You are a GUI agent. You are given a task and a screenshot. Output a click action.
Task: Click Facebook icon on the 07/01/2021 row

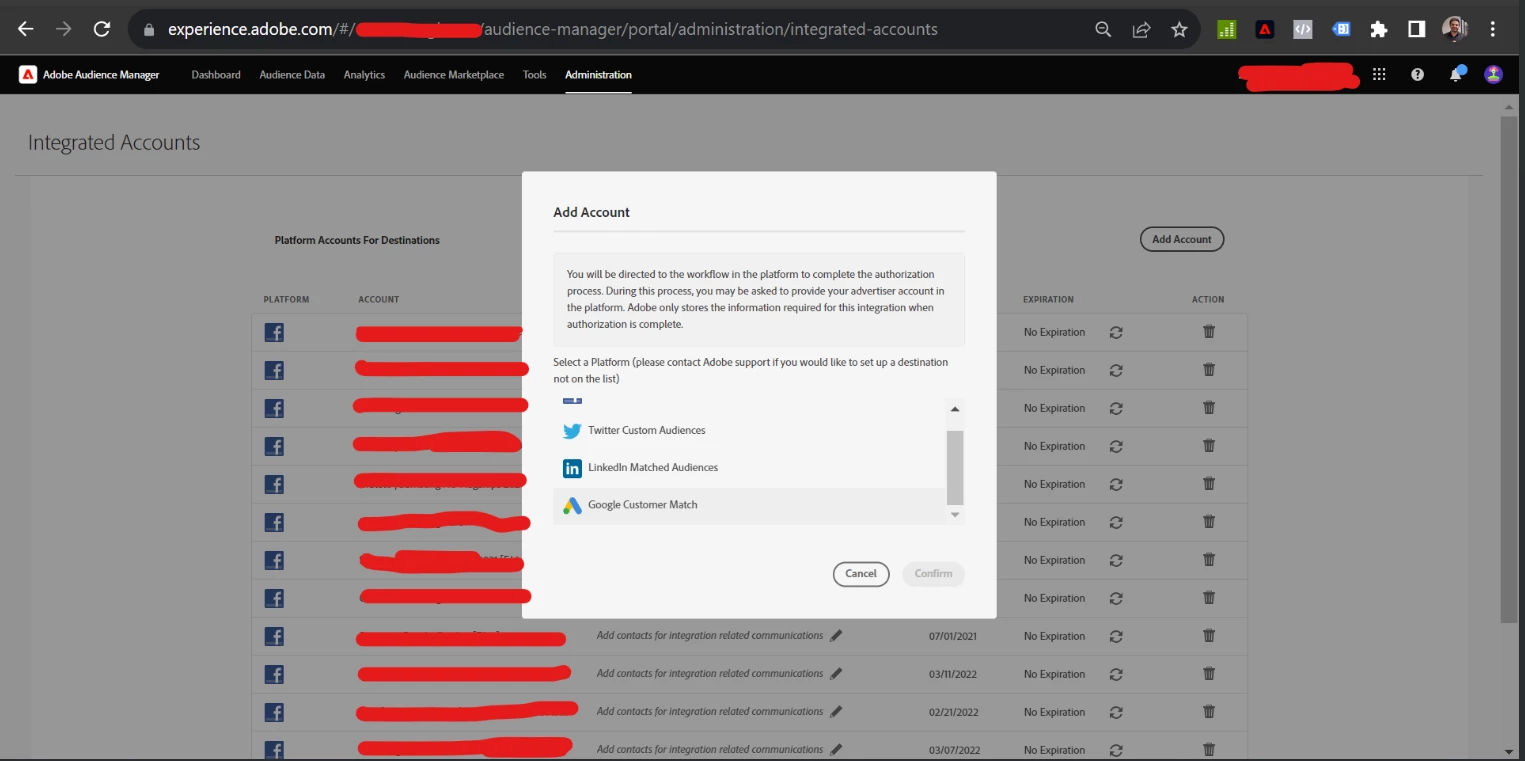click(x=274, y=636)
